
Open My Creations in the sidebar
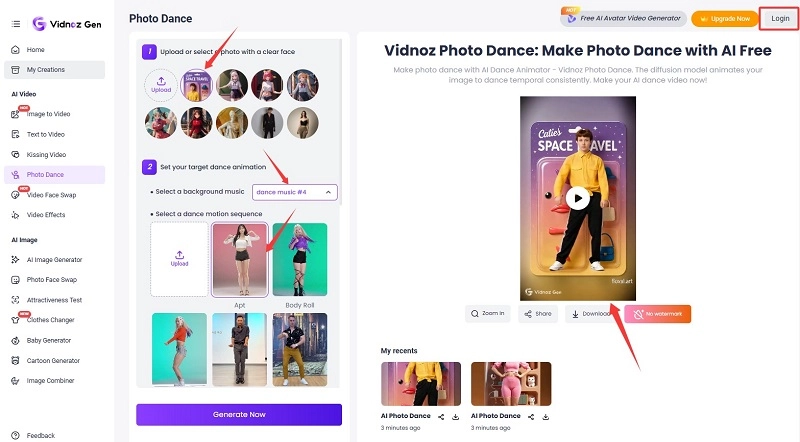55,69
